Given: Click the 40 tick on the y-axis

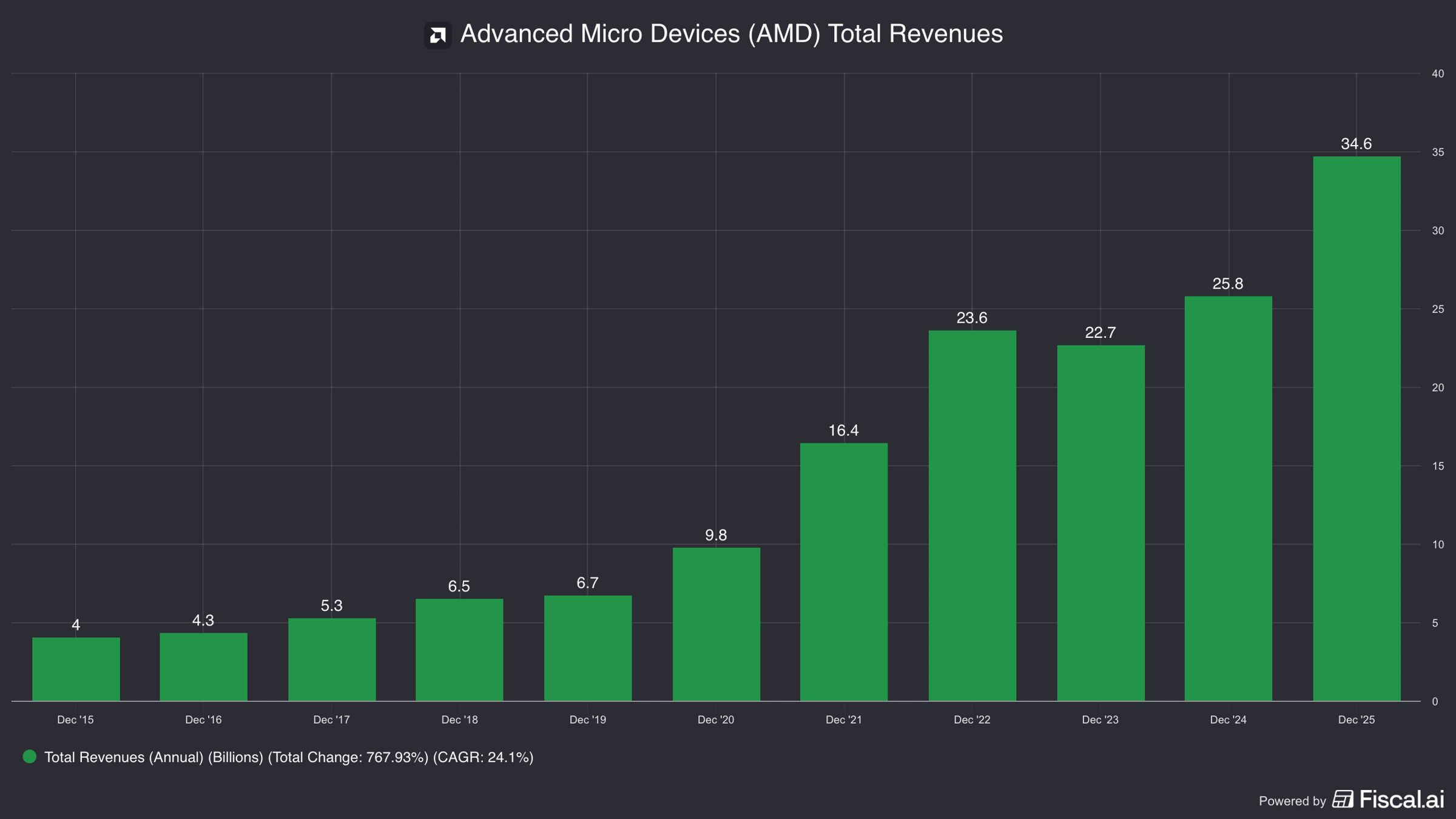Looking at the screenshot, I should pos(1438,73).
